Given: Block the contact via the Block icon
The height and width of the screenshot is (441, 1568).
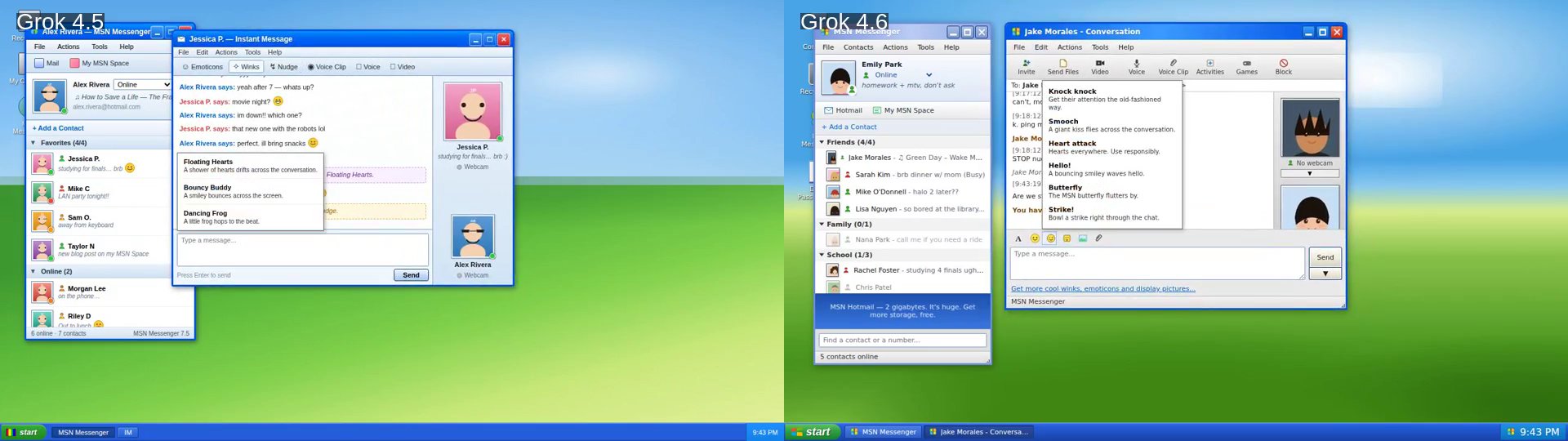Looking at the screenshot, I should pyautogui.click(x=1284, y=63).
